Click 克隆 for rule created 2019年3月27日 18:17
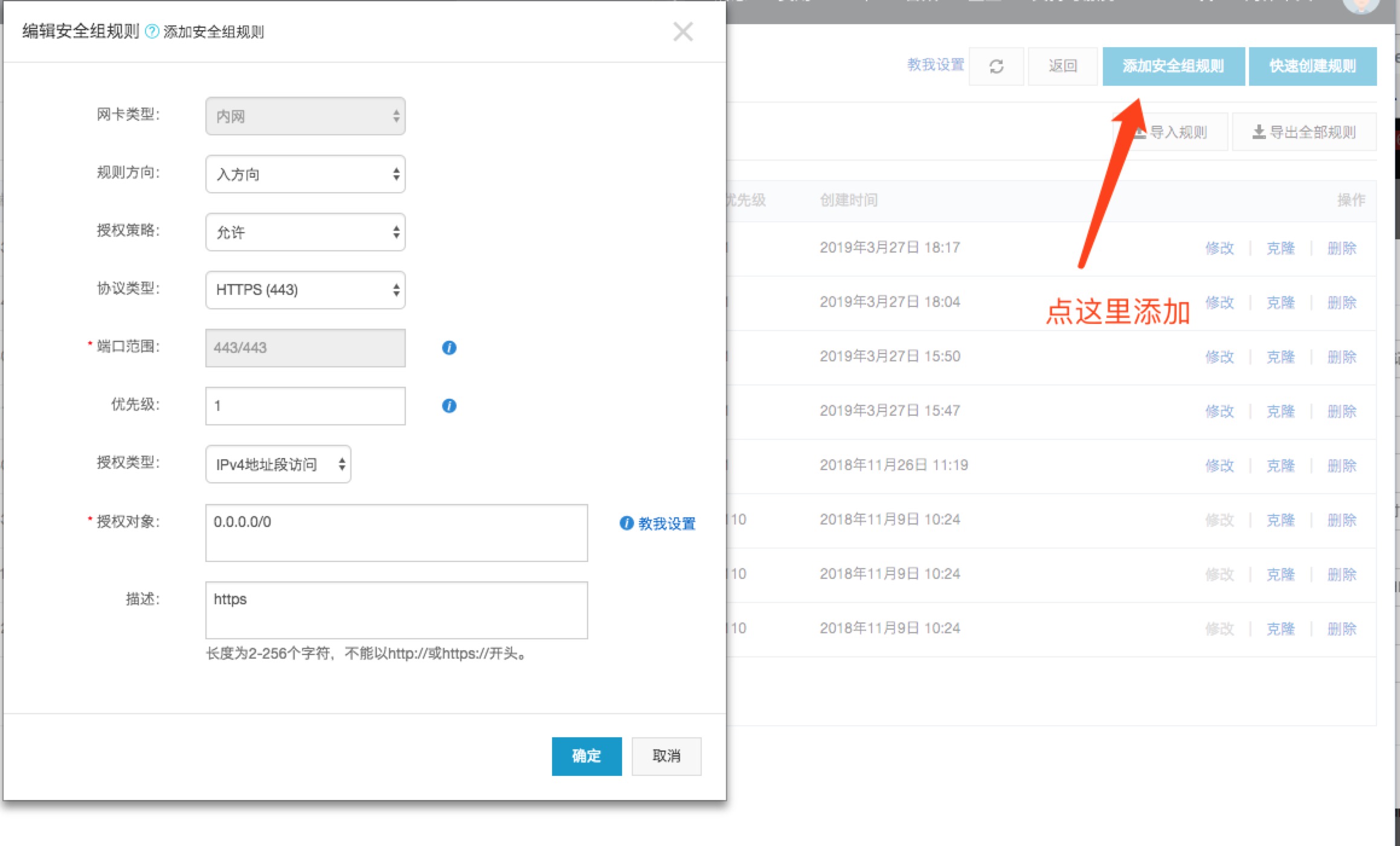Screen dimensions: 1400x846 coord(1280,248)
